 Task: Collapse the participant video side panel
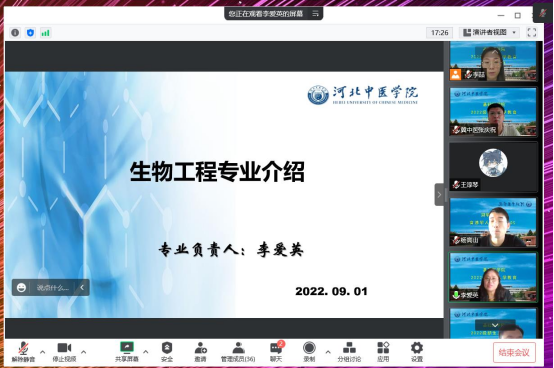[439, 195]
